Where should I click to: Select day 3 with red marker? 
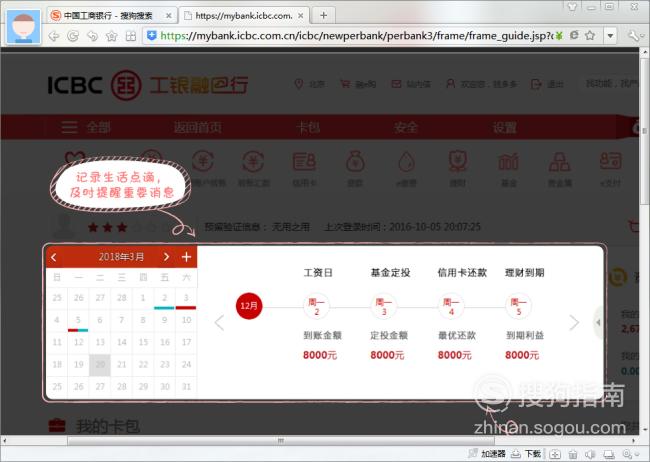click(x=186, y=298)
